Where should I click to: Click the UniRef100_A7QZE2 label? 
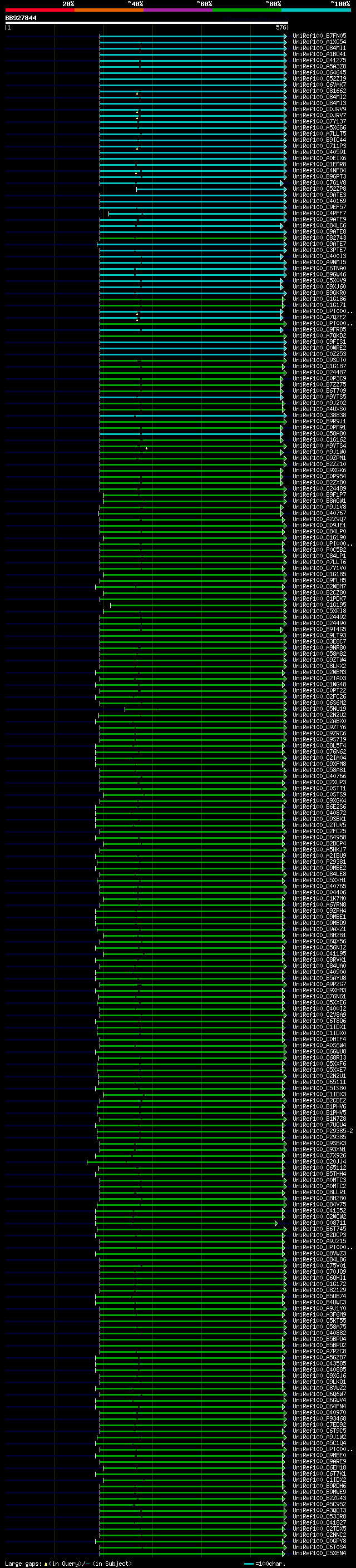tap(319, 317)
